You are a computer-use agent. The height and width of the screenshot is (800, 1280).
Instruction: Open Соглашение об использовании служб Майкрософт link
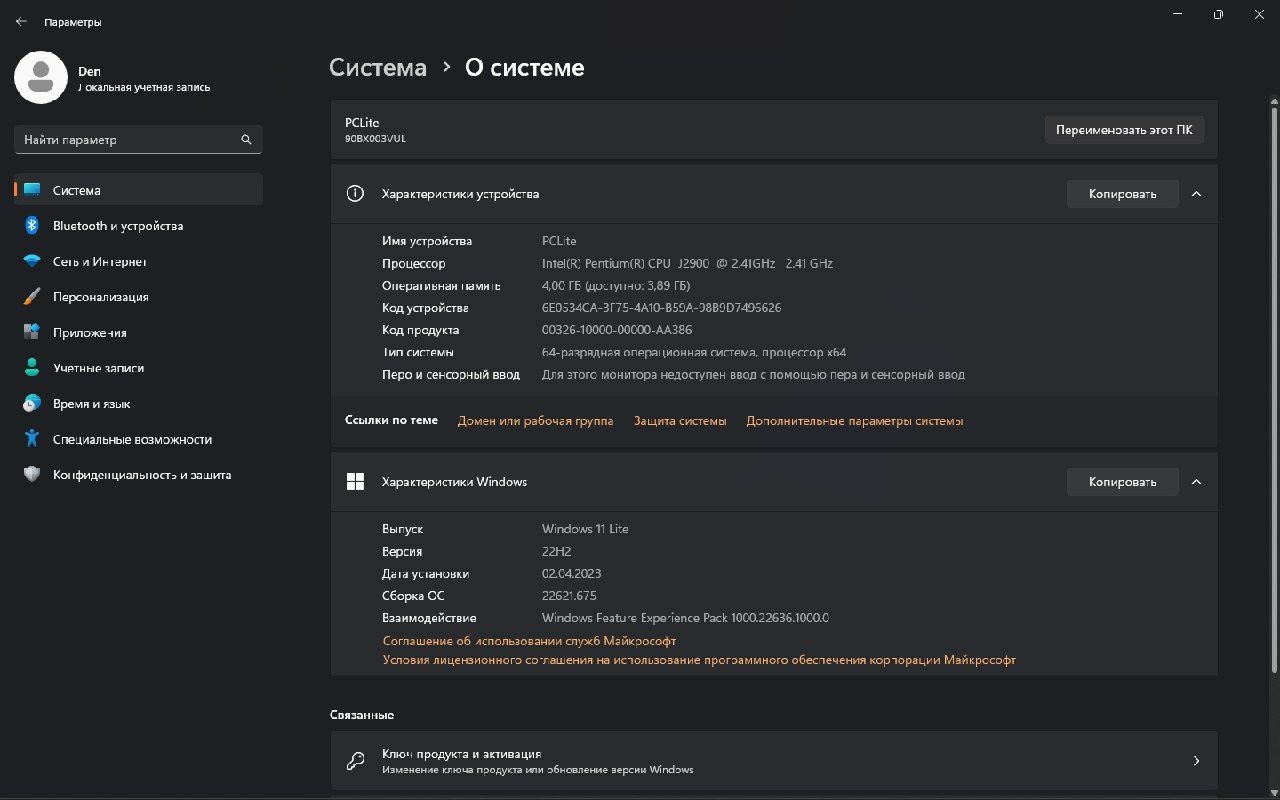529,641
